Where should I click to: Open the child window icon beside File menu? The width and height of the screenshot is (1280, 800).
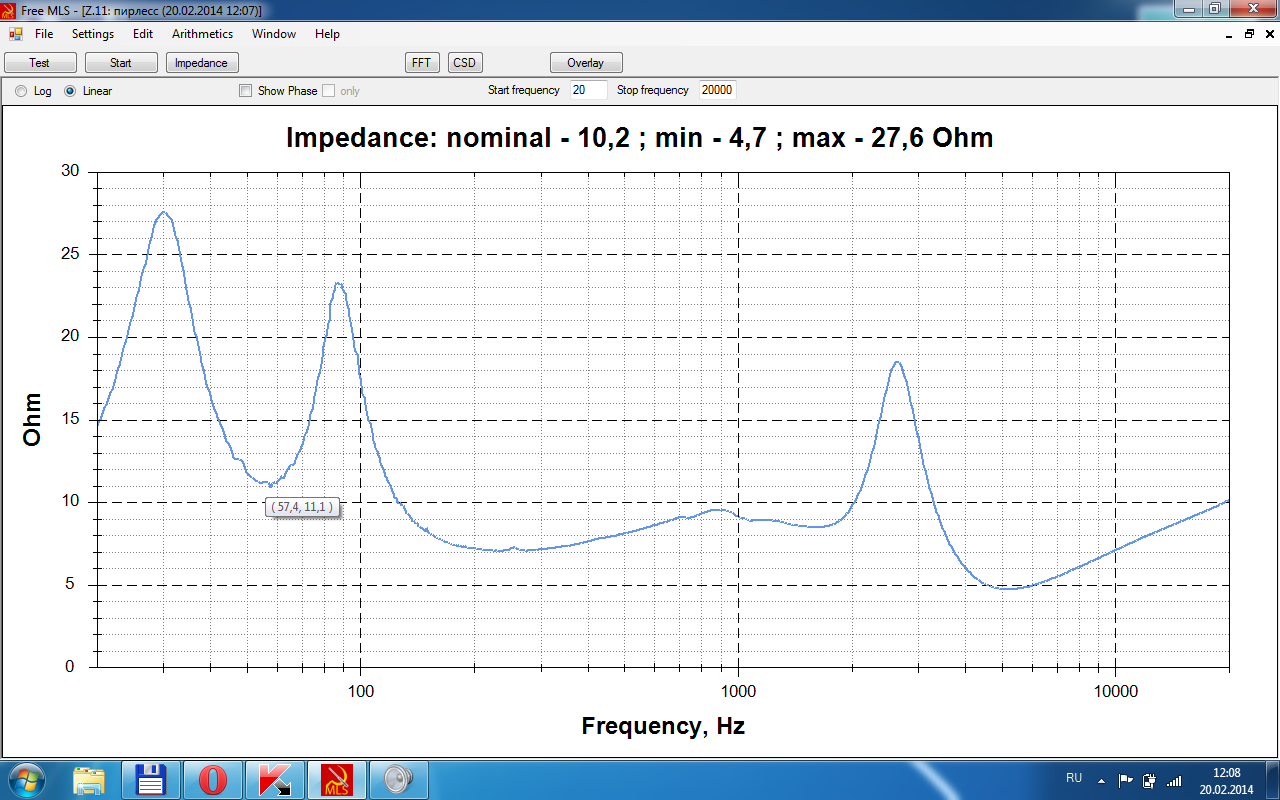coord(16,34)
